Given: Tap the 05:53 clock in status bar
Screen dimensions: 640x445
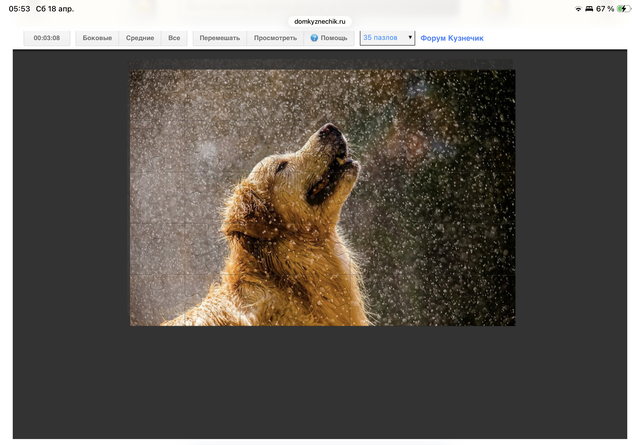Looking at the screenshot, I should click(19, 9).
